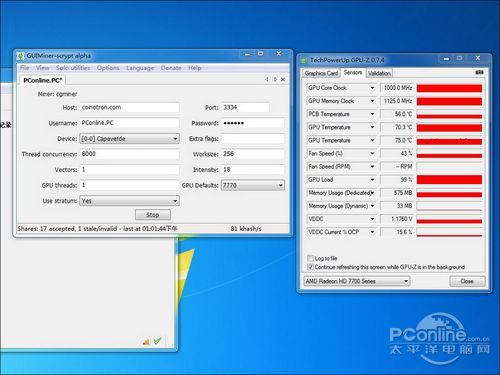500x375 pixels.
Task: Click Miner: cgminer label
Action: click(57, 94)
